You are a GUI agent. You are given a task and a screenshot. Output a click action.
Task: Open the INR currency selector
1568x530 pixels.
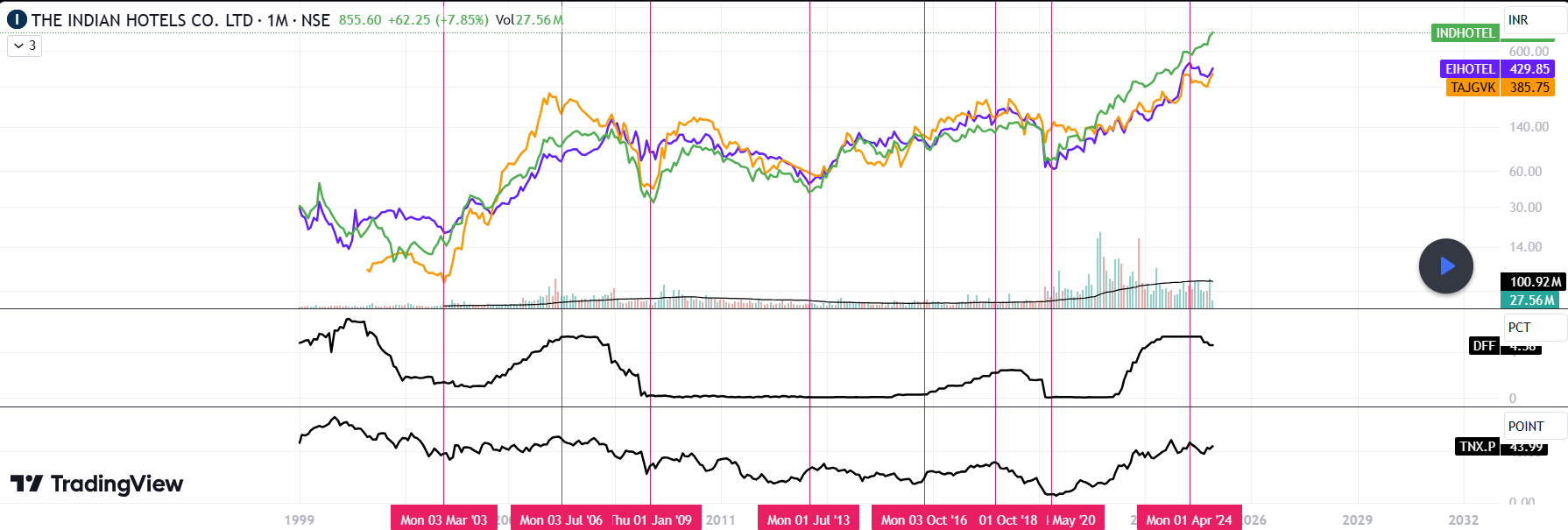[1534, 19]
